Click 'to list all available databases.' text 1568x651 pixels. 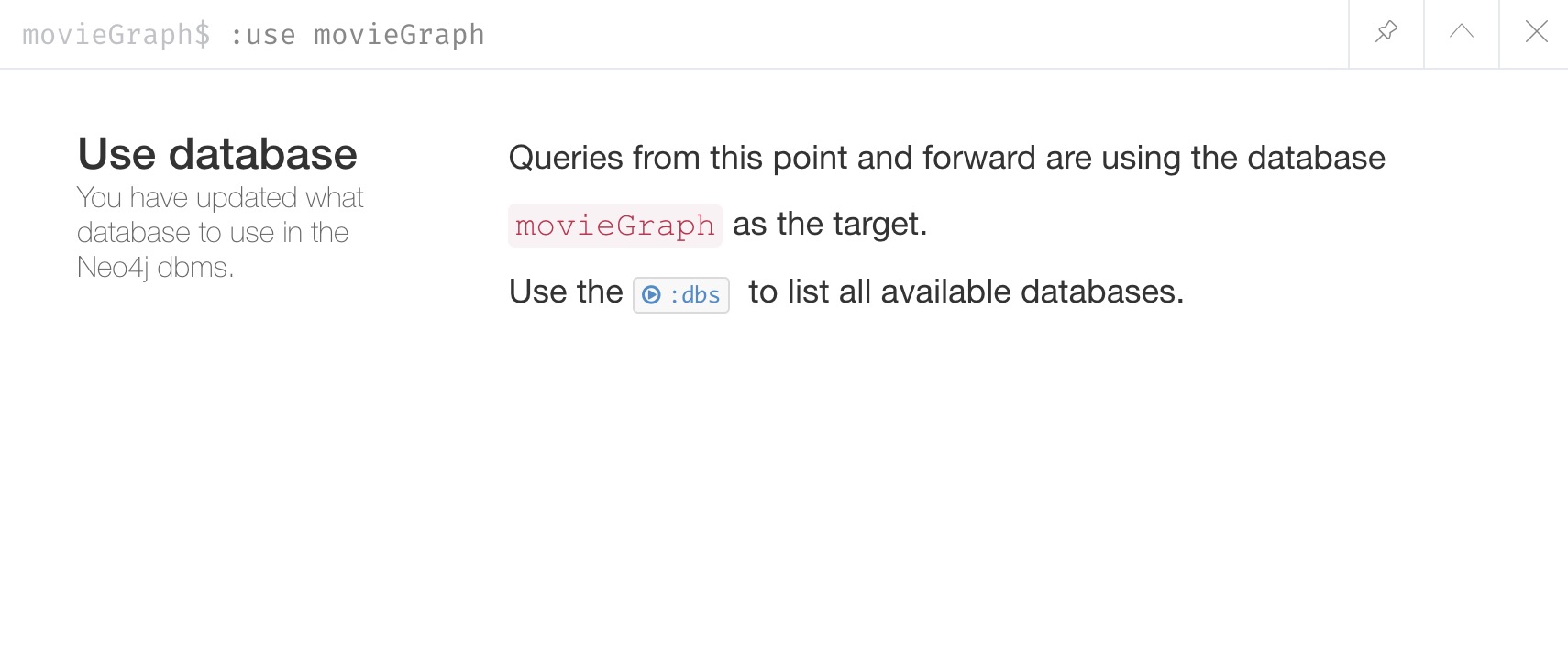(966, 292)
